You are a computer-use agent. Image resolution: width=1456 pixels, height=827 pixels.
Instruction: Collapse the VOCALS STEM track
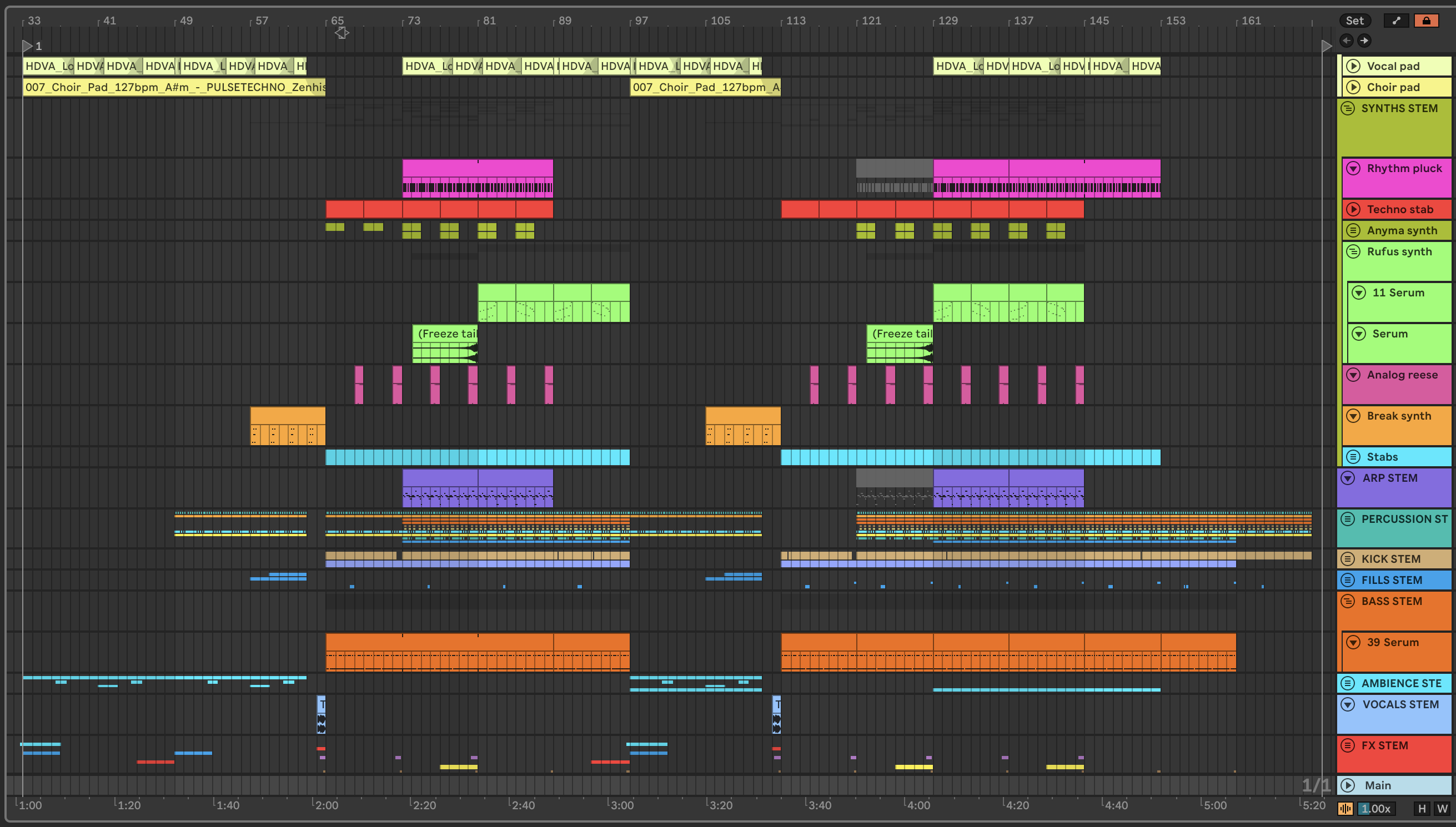click(x=1348, y=704)
